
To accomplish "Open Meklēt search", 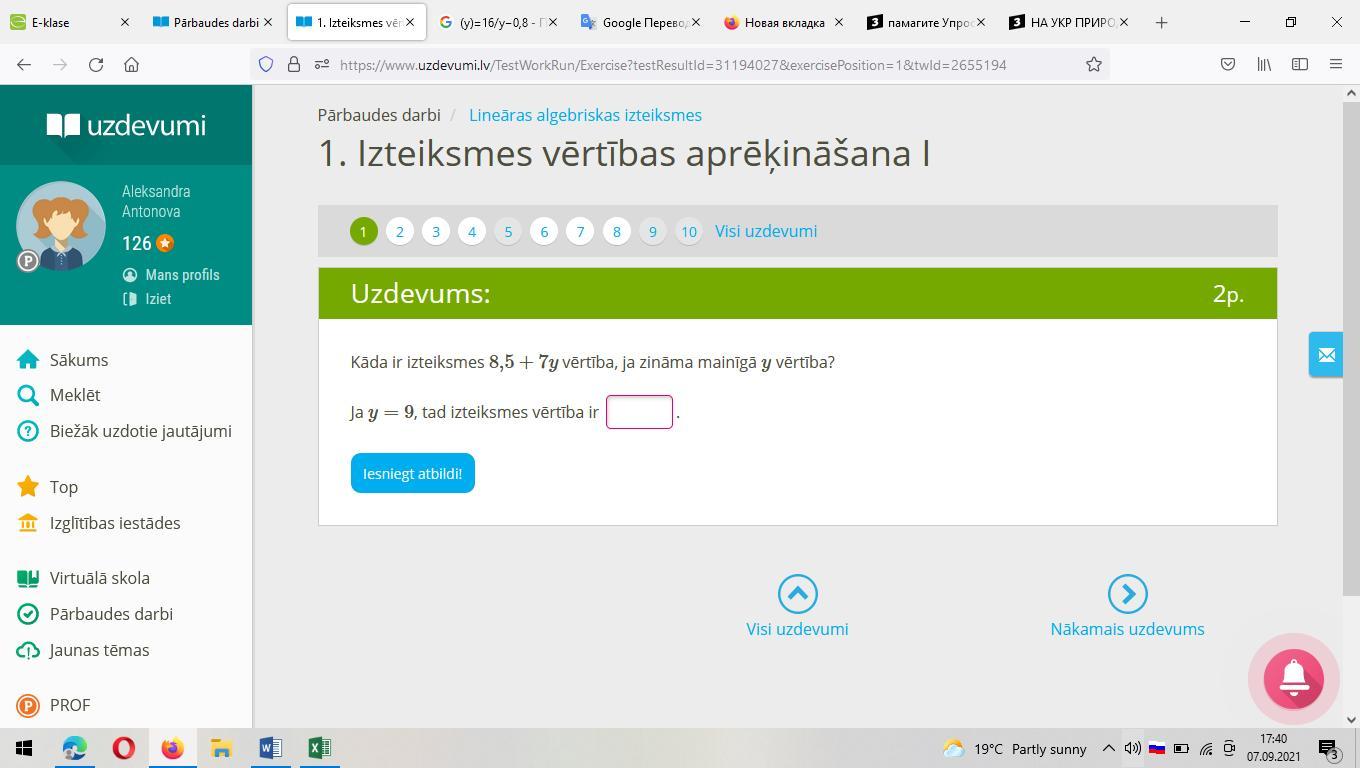I will pyautogui.click(x=59, y=395).
